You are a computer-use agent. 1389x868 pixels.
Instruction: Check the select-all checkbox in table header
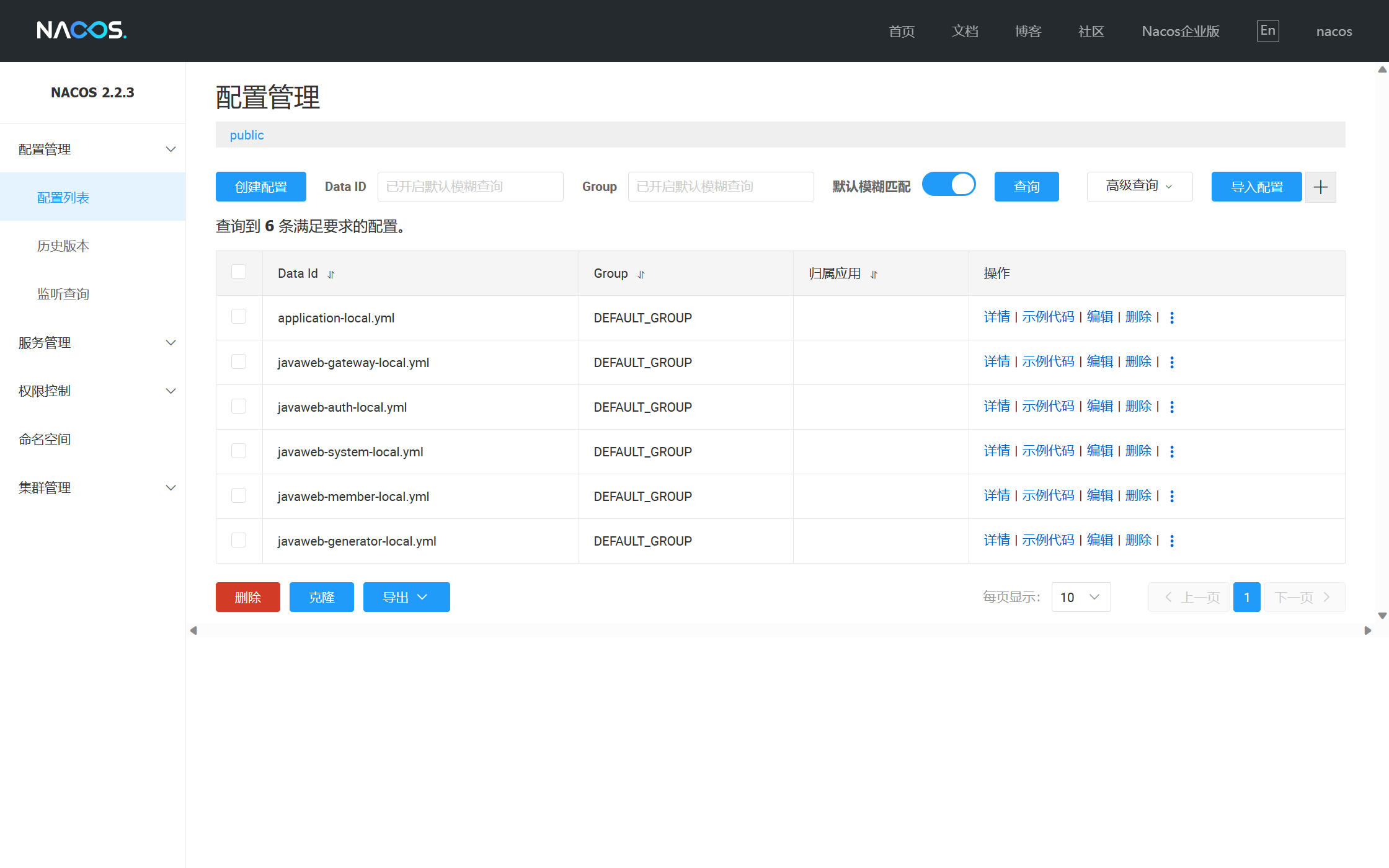click(x=238, y=272)
